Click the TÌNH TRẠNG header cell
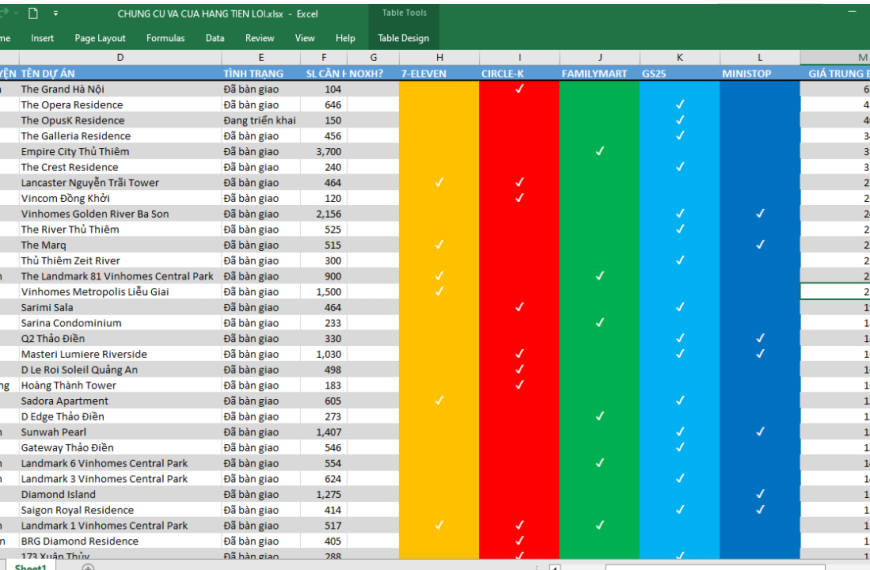870x570 pixels. click(261, 73)
